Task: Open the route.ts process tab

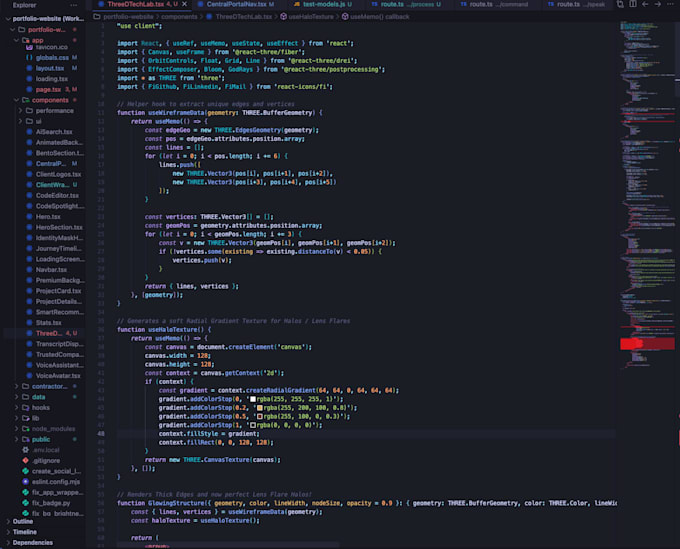Action: (x=406, y=4)
